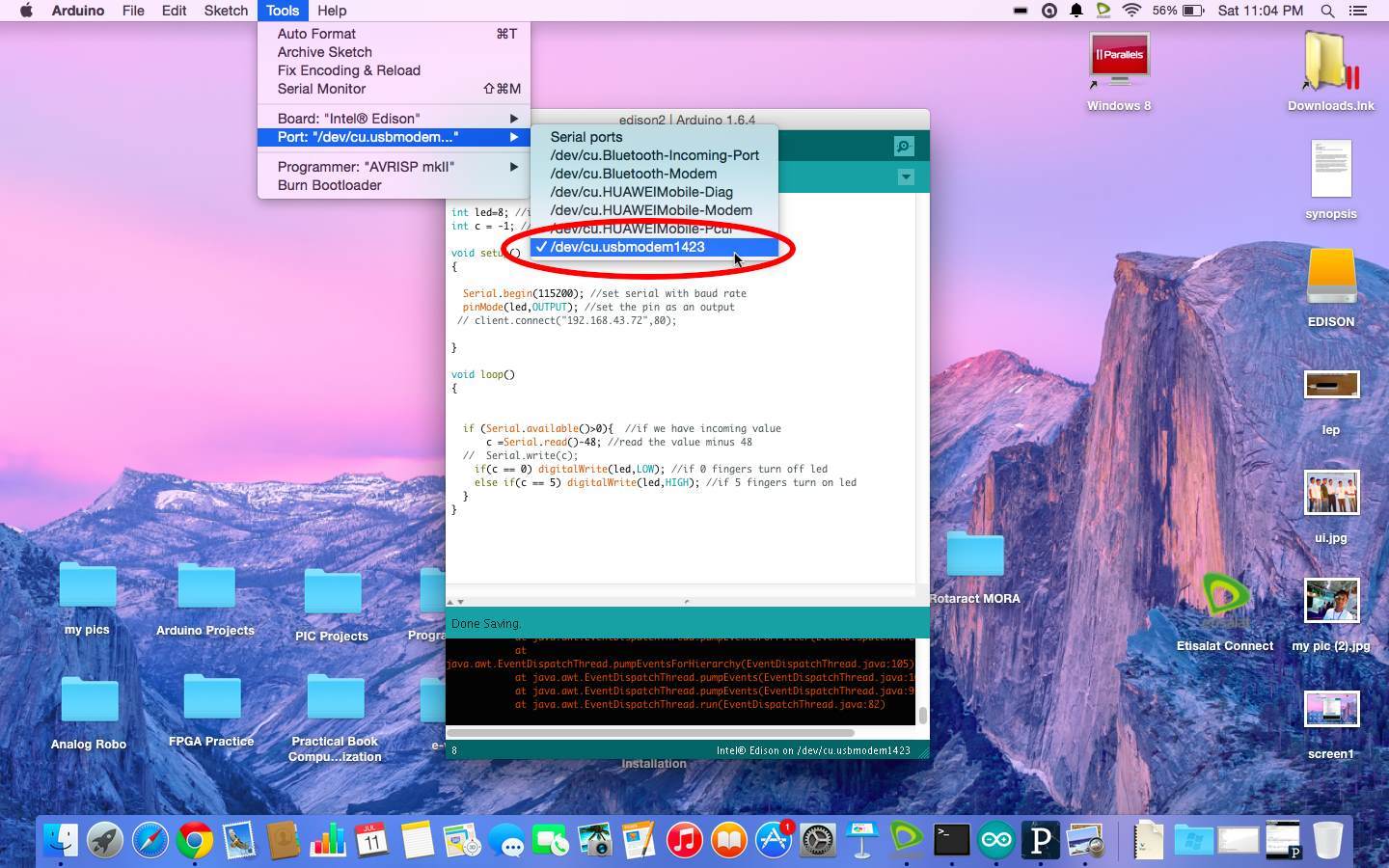This screenshot has height=868, width=1389.
Task: Click Arduino infinity icon in Dock
Action: click(x=996, y=840)
